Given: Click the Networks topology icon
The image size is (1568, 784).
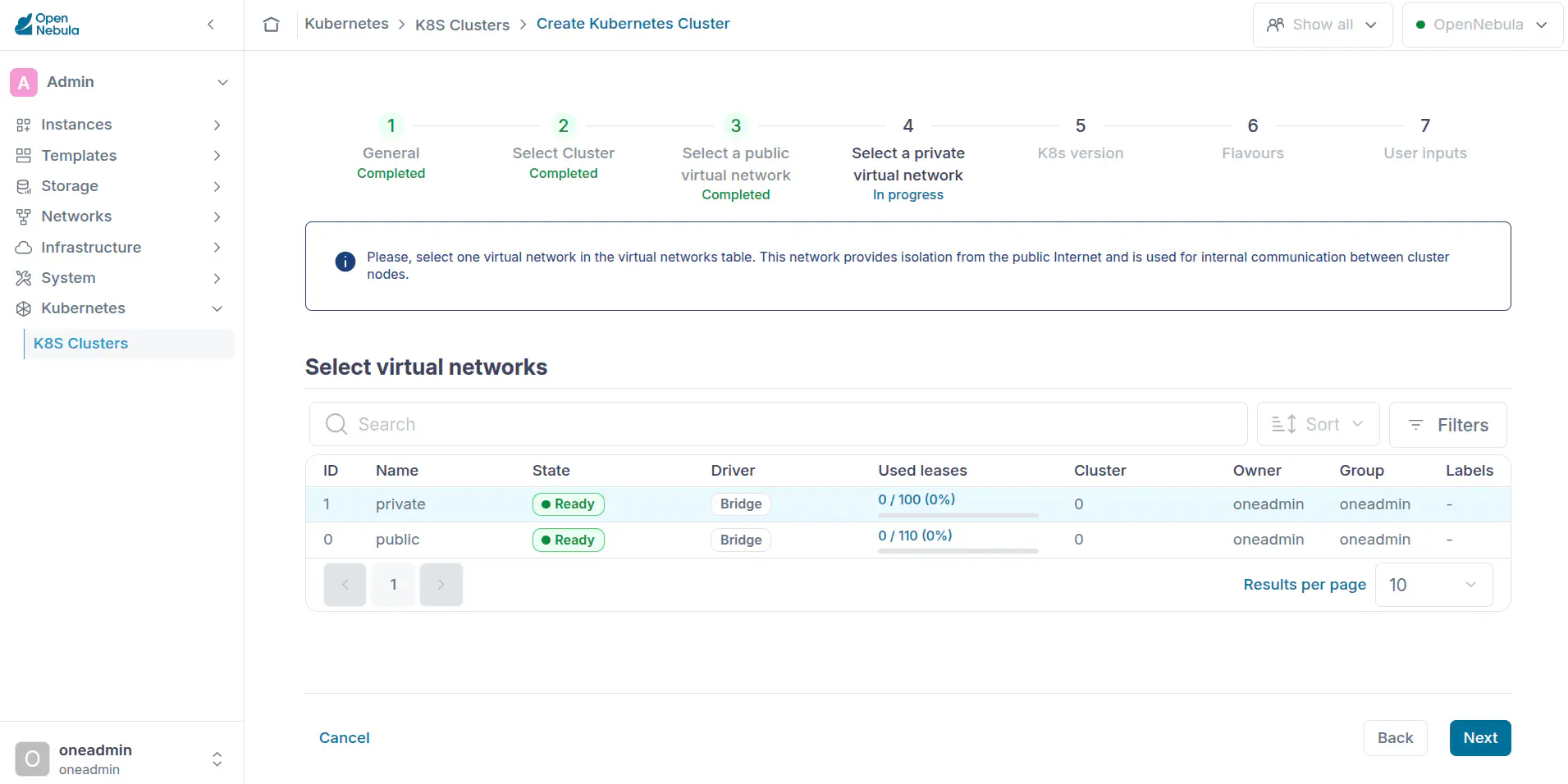Looking at the screenshot, I should pyautogui.click(x=24, y=217).
